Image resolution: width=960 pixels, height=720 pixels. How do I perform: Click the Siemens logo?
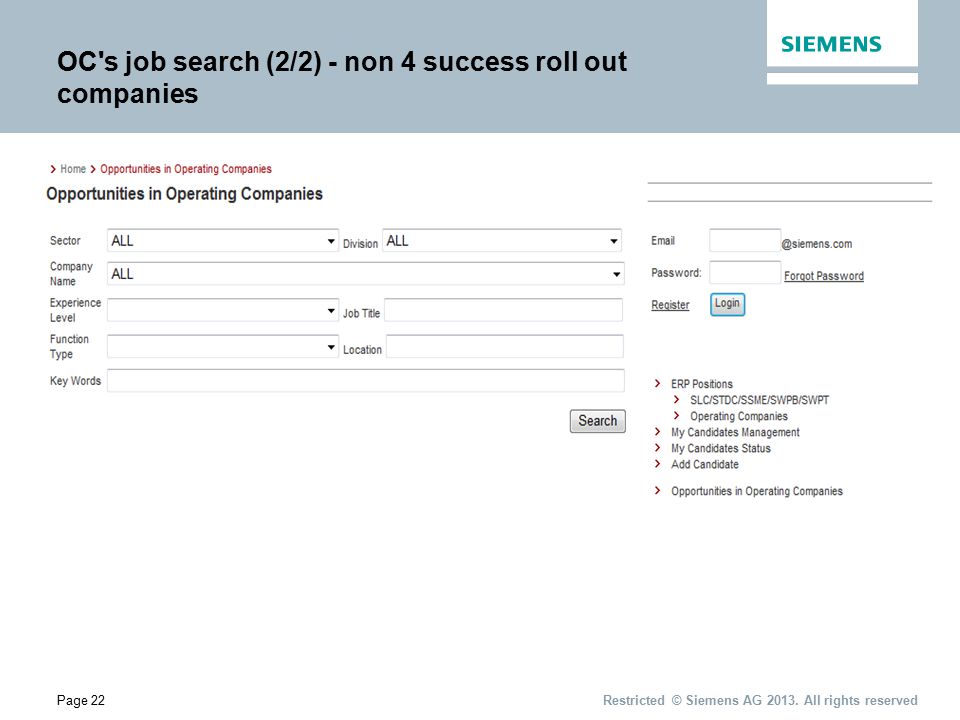tap(831, 44)
